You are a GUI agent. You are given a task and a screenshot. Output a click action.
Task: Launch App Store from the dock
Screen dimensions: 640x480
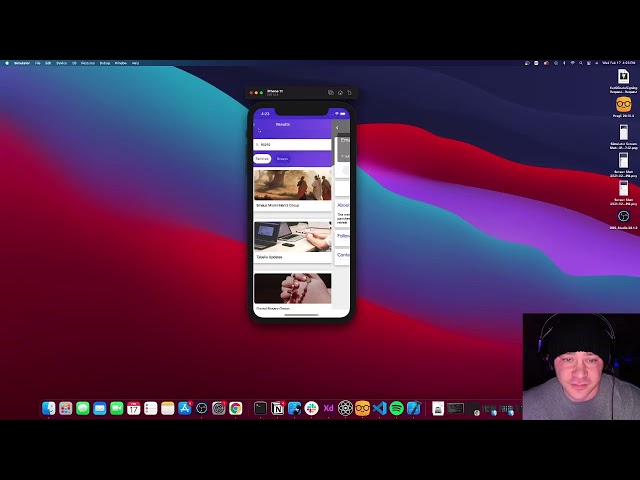184,408
